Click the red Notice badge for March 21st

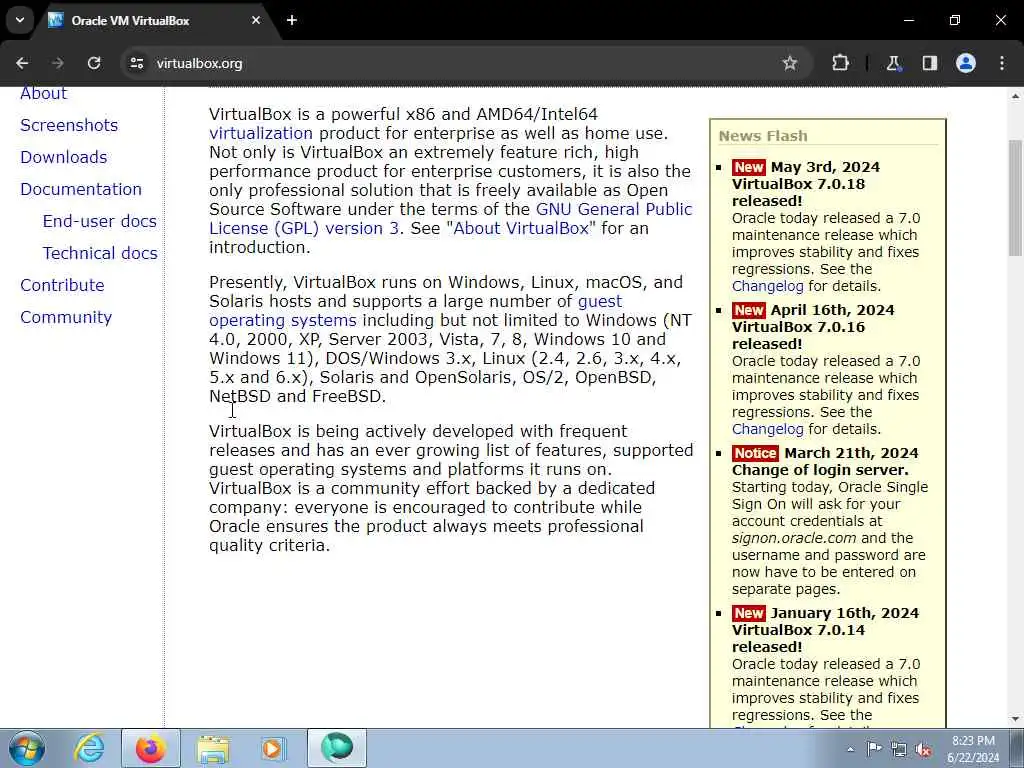755,453
